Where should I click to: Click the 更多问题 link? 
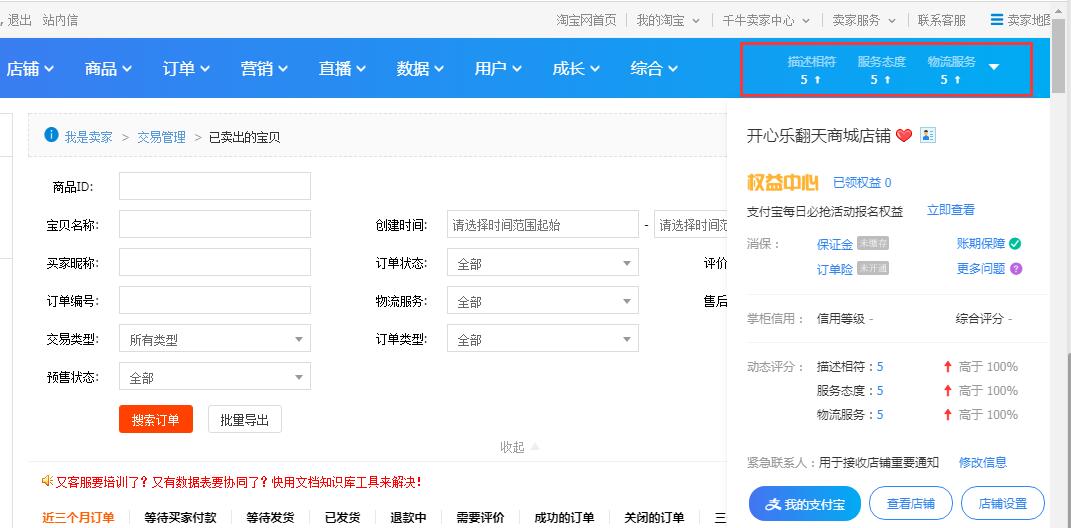[981, 268]
